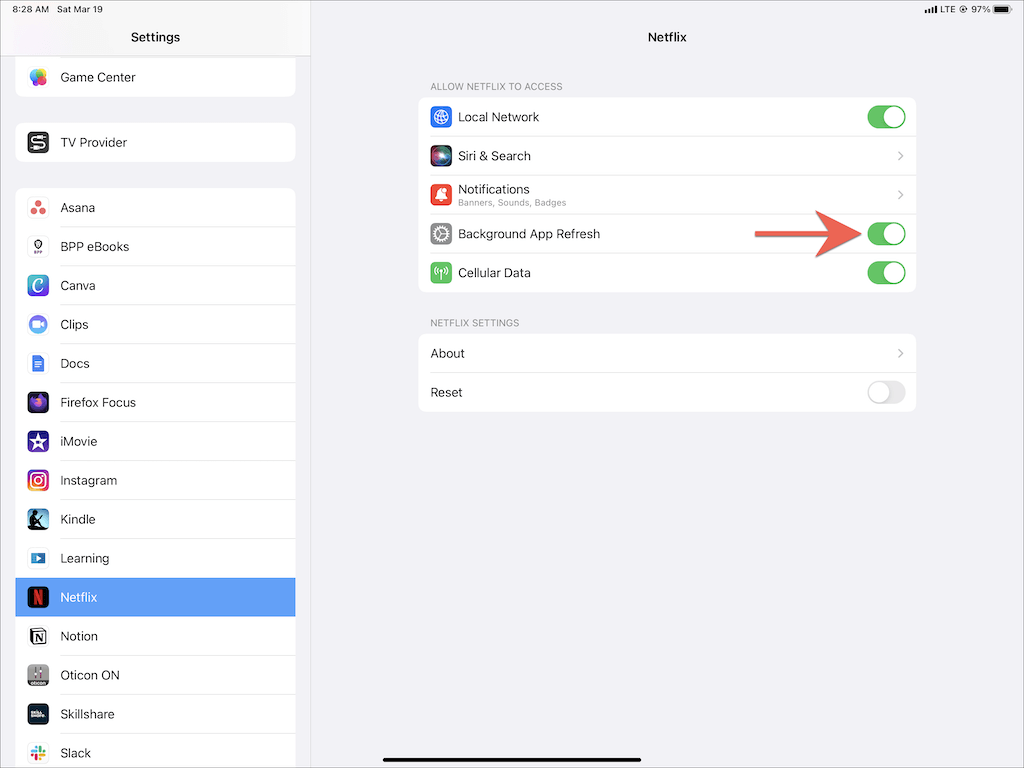Open Kindle settings row
The image size is (1024, 768).
point(155,519)
